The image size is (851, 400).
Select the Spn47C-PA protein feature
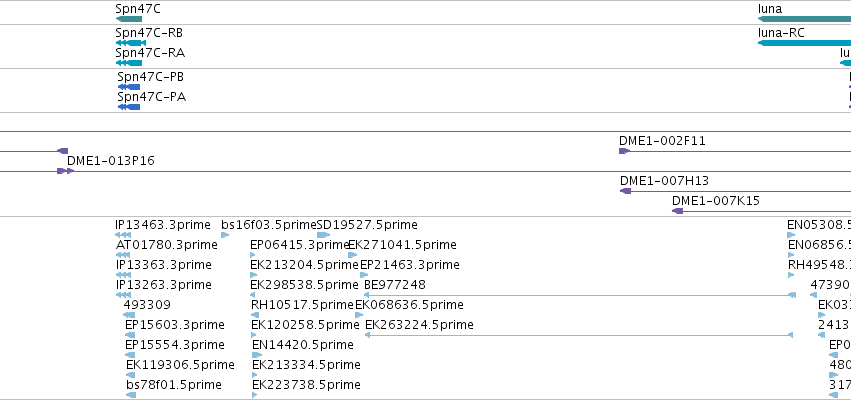pos(129,107)
